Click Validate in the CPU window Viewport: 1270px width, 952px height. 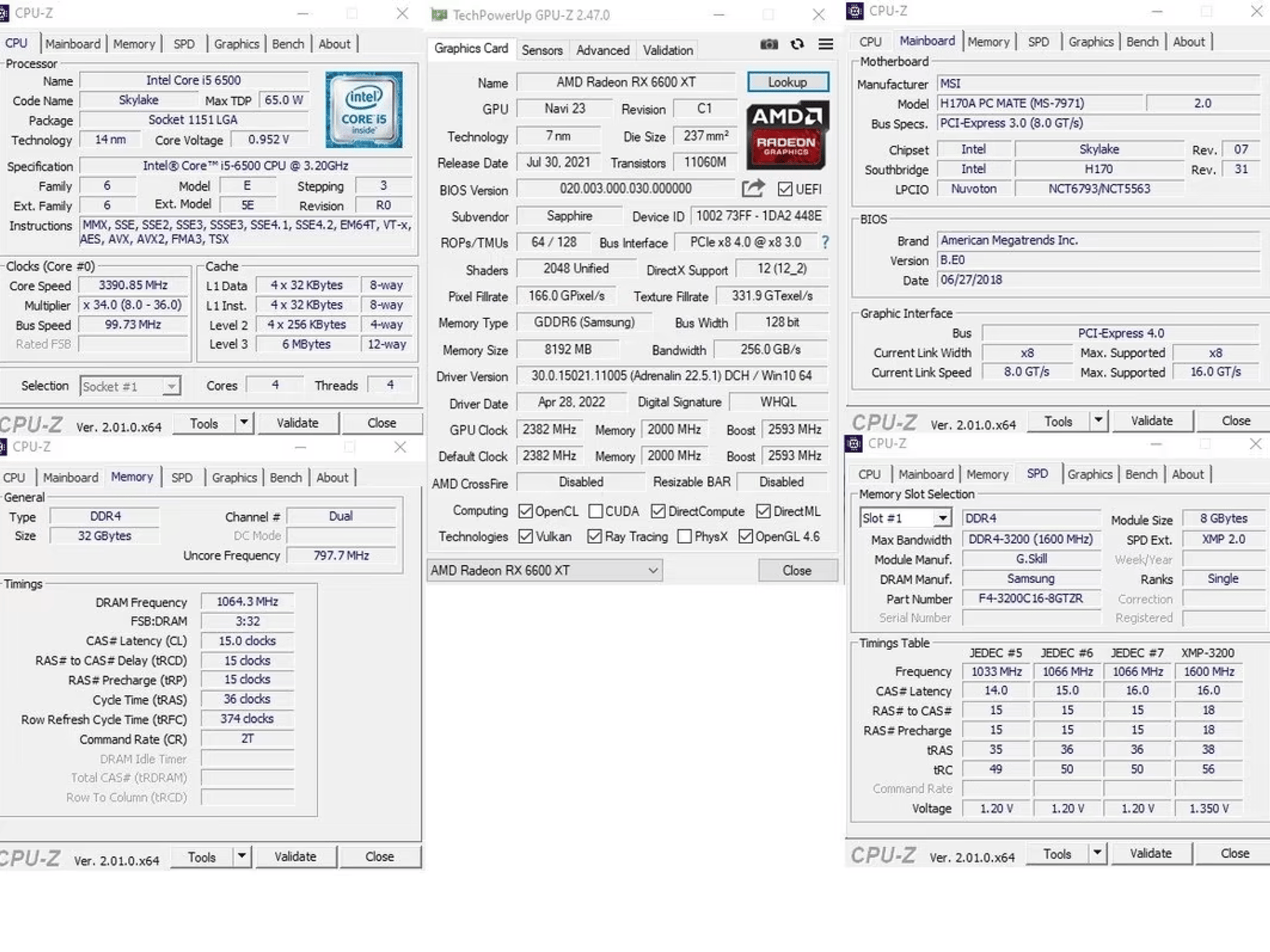pyautogui.click(x=298, y=423)
